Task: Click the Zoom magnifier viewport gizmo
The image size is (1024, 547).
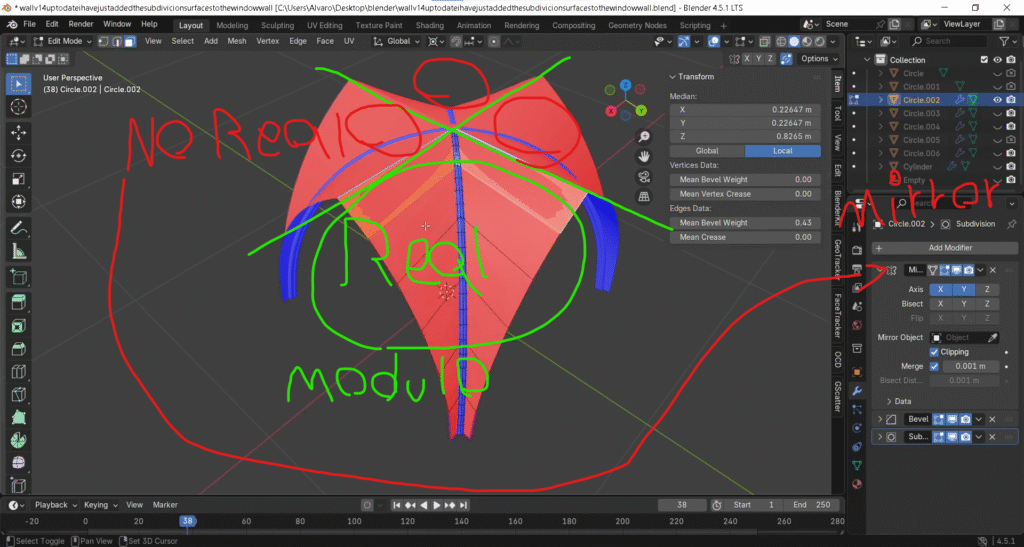Action: point(645,137)
